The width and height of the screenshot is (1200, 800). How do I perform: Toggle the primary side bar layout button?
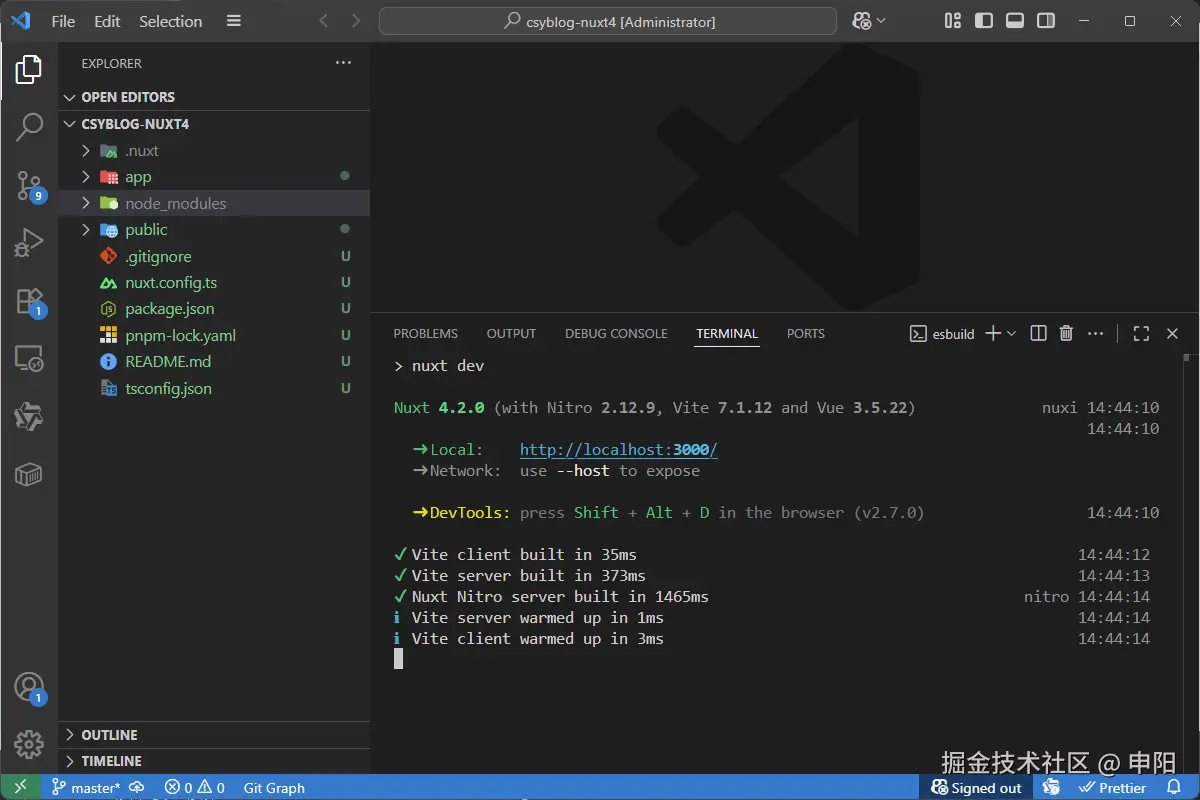pos(983,21)
